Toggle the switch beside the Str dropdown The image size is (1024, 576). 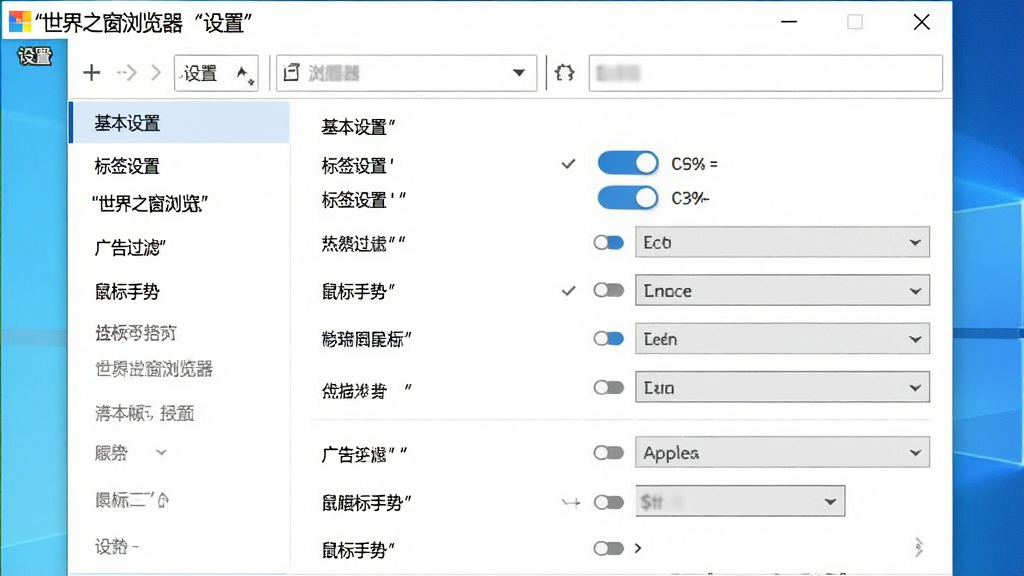tap(609, 502)
